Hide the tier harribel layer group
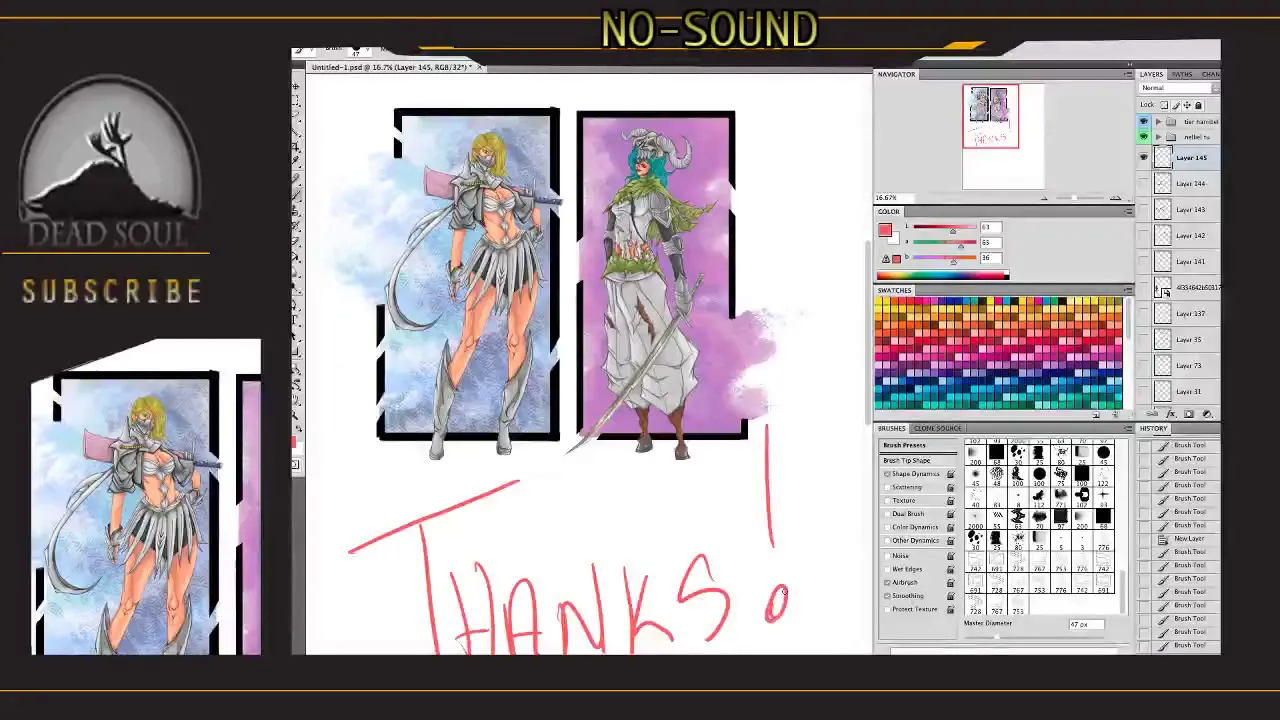1280x720 pixels. 1144,121
